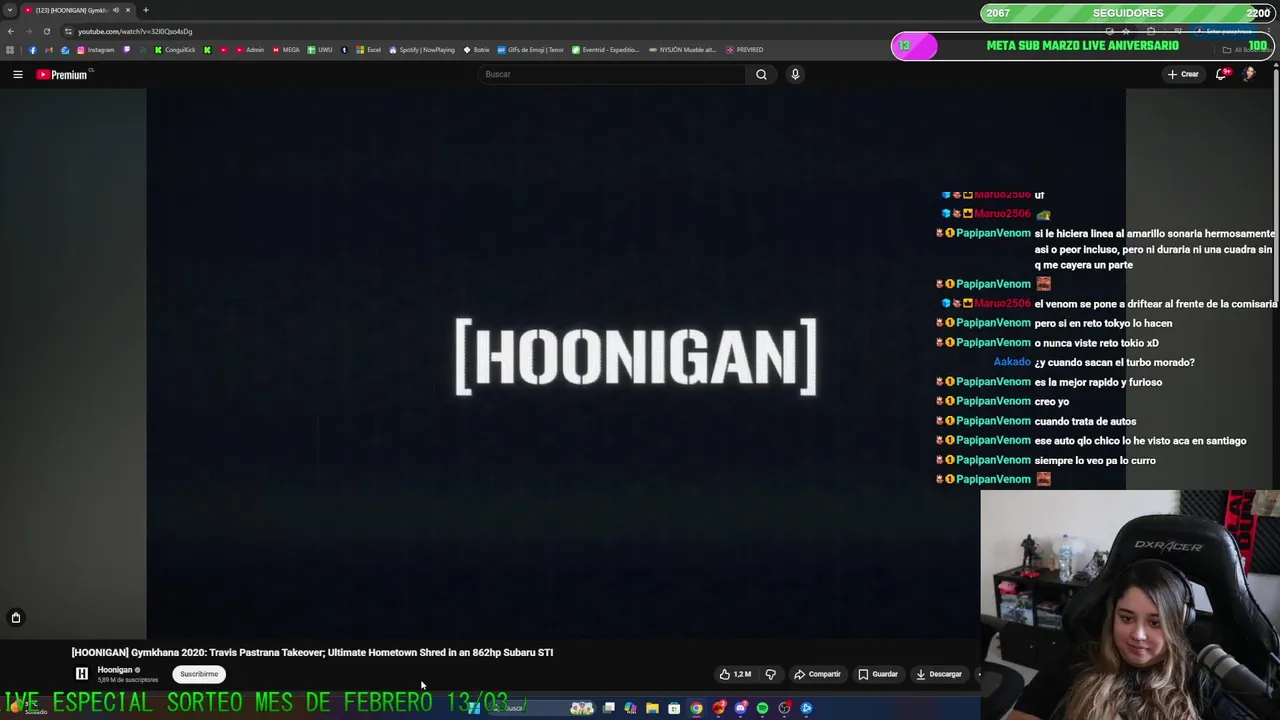Viewport: 1280px width, 720px height.
Task: Open Hoonigan channel avatar
Action: point(82,674)
